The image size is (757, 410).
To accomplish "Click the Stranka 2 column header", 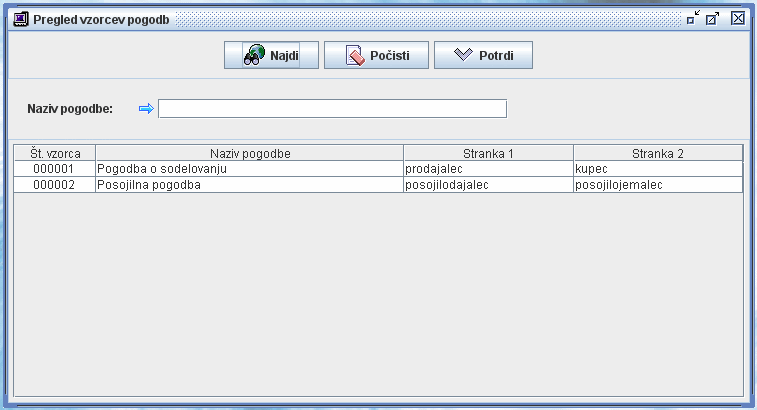I will pyautogui.click(x=658, y=153).
